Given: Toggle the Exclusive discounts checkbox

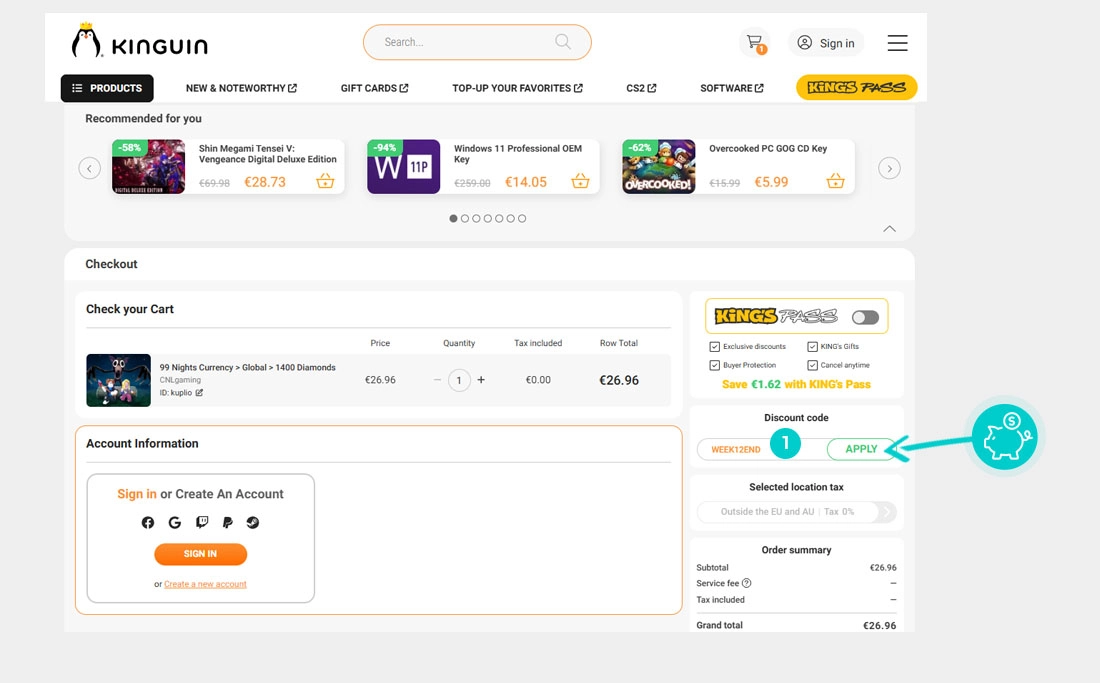Looking at the screenshot, I should pos(714,347).
